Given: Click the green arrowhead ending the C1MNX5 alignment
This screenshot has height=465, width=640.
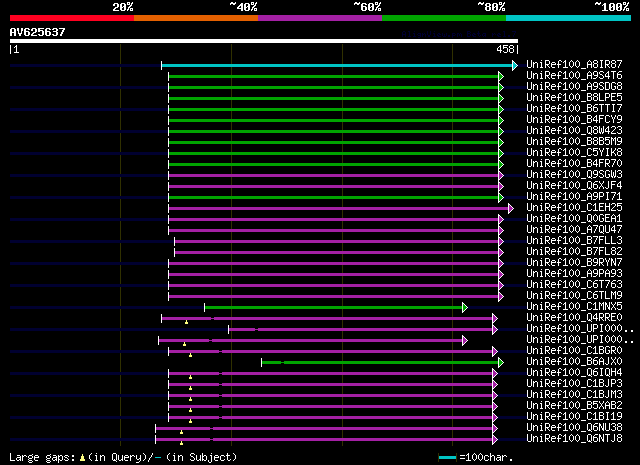Looking at the screenshot, I should 465,308.
